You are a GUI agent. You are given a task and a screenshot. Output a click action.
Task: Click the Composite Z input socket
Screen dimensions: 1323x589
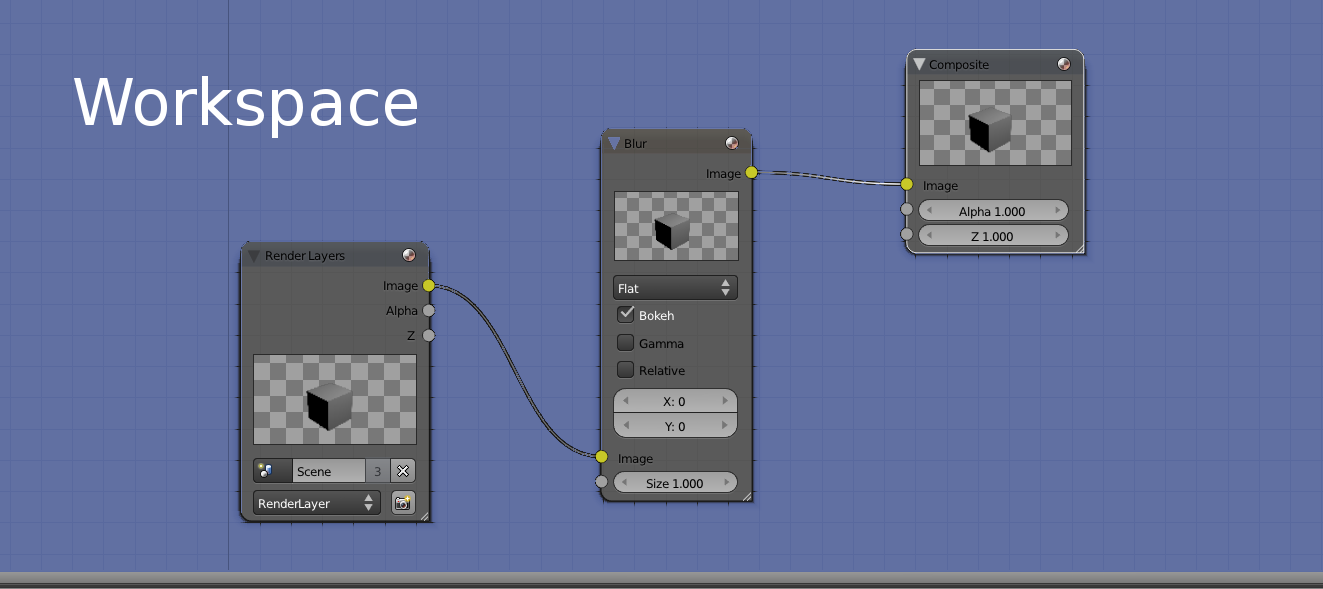(x=907, y=235)
